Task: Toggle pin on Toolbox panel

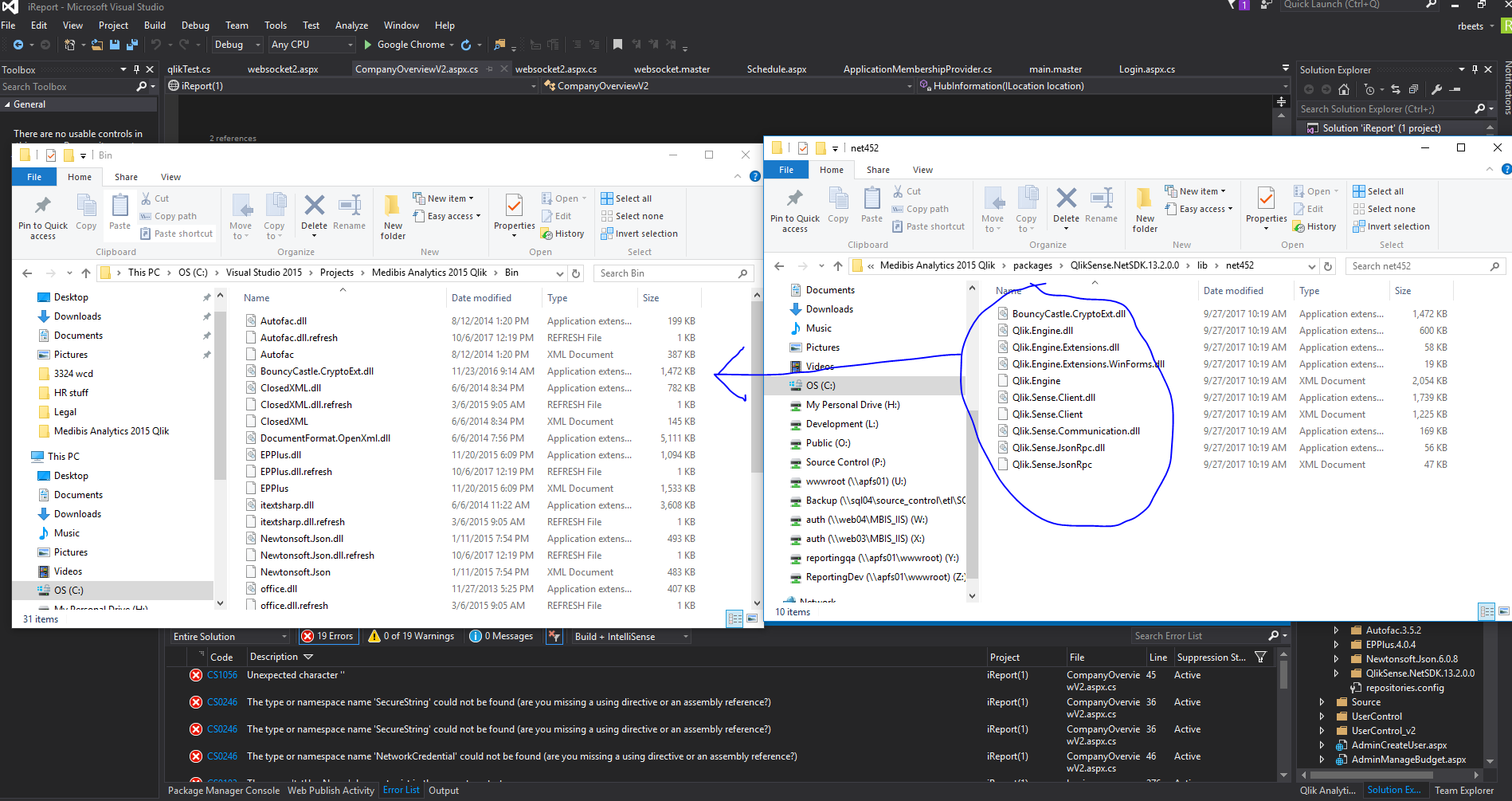Action: tap(136, 69)
